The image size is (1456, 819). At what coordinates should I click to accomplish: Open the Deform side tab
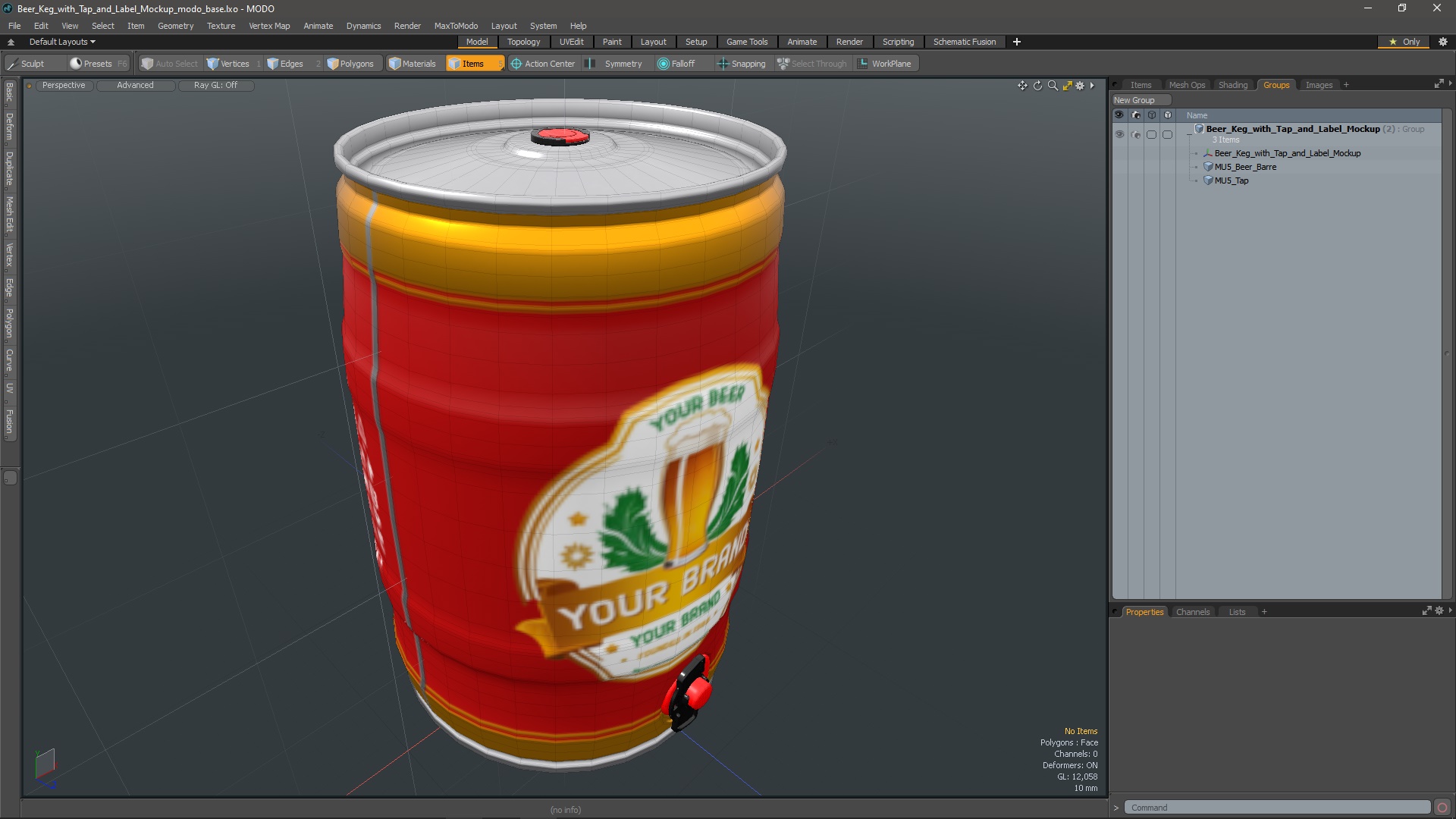point(10,127)
